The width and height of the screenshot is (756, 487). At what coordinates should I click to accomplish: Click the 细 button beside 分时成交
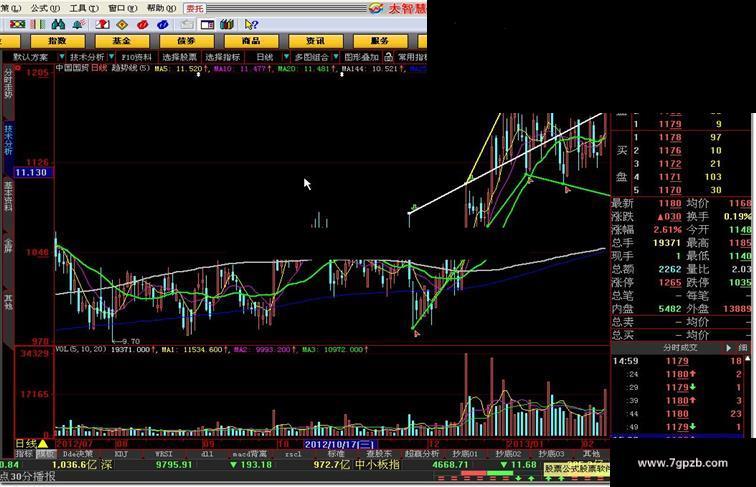(x=743, y=348)
